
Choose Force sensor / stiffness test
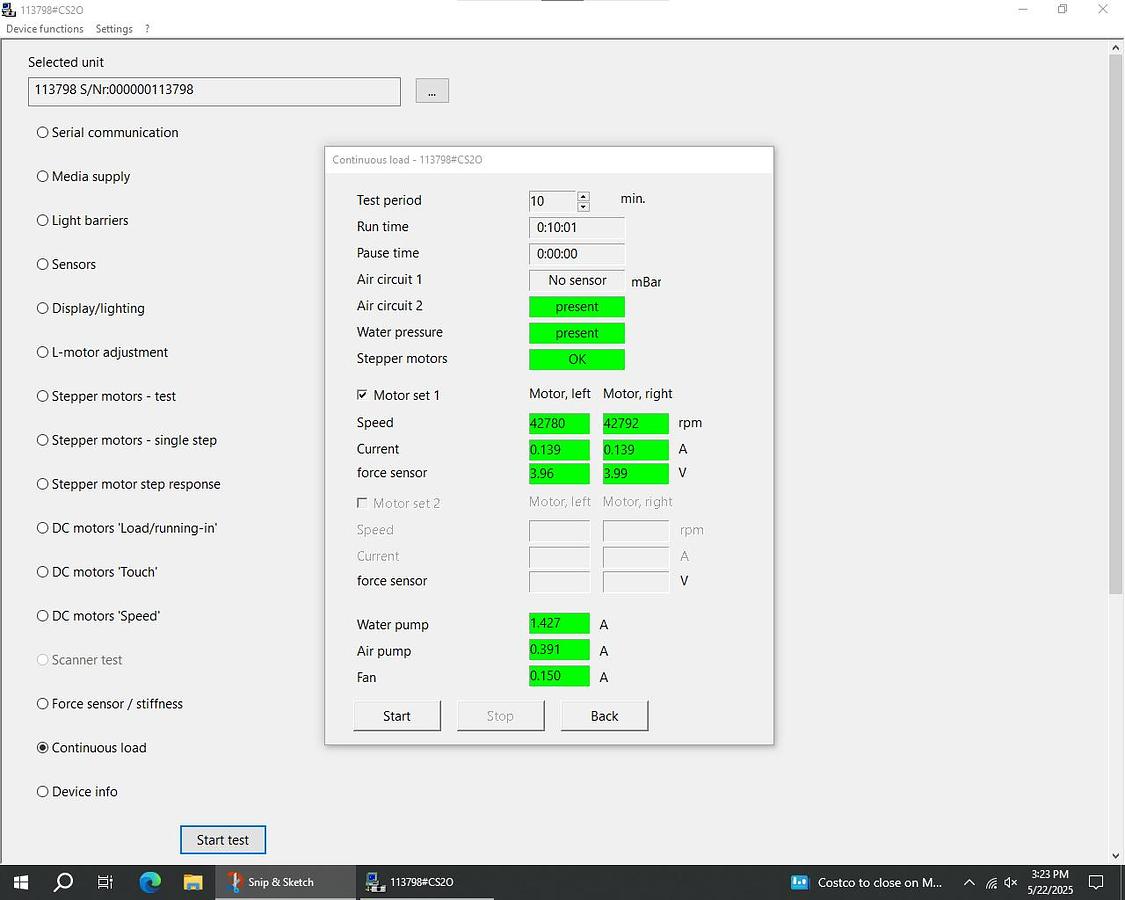[43, 704]
